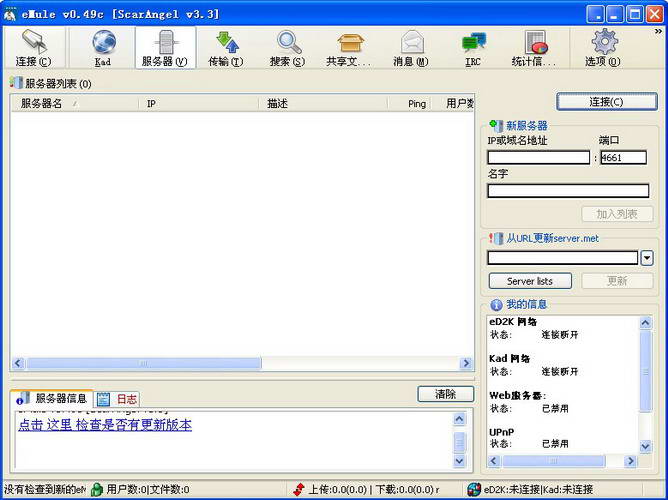Open the Options (选项) gear icon
The height and width of the screenshot is (500, 668).
point(603,47)
